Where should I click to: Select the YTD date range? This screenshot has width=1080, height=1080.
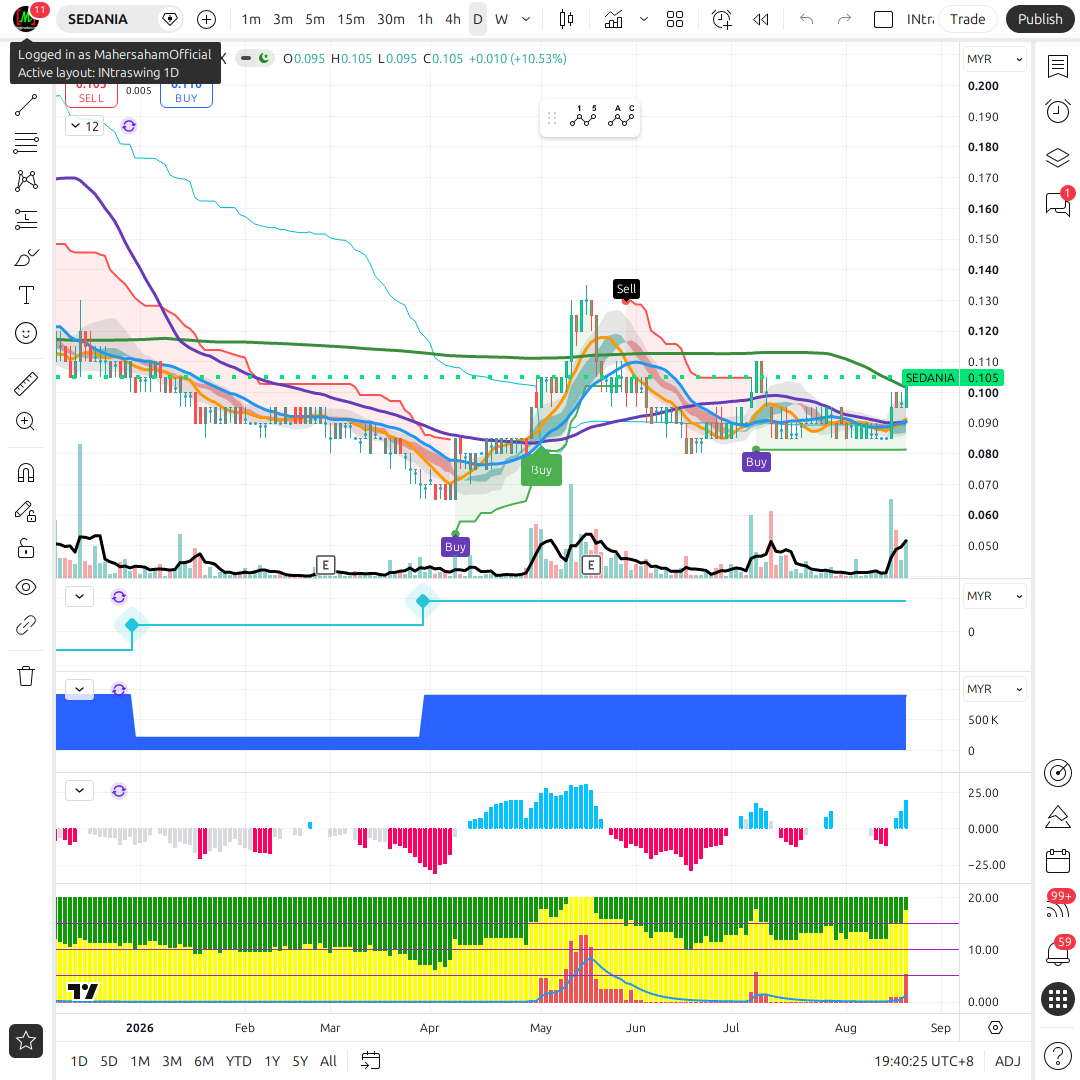(238, 1061)
